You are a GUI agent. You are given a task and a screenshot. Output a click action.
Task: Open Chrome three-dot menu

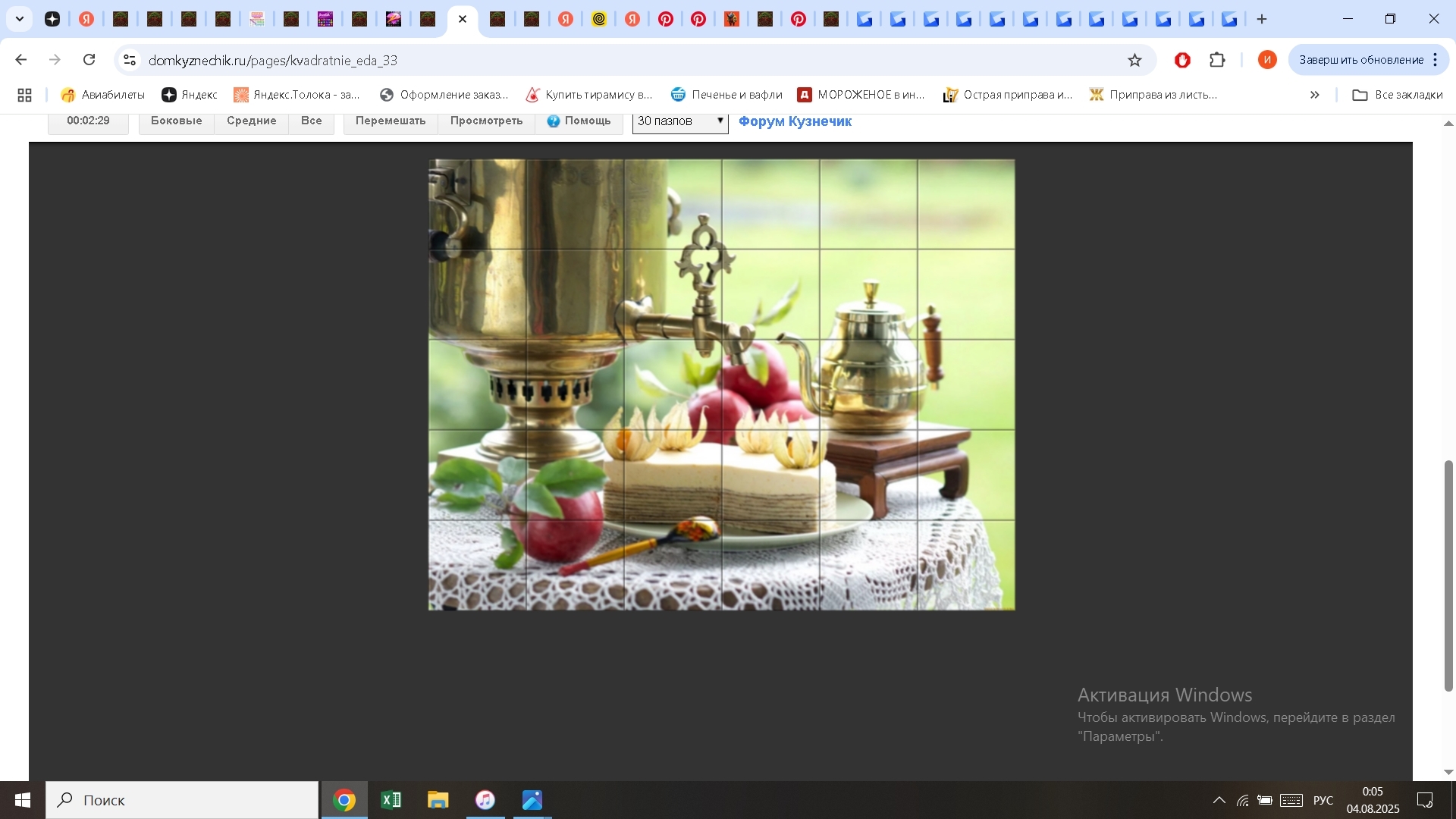pos(1436,60)
